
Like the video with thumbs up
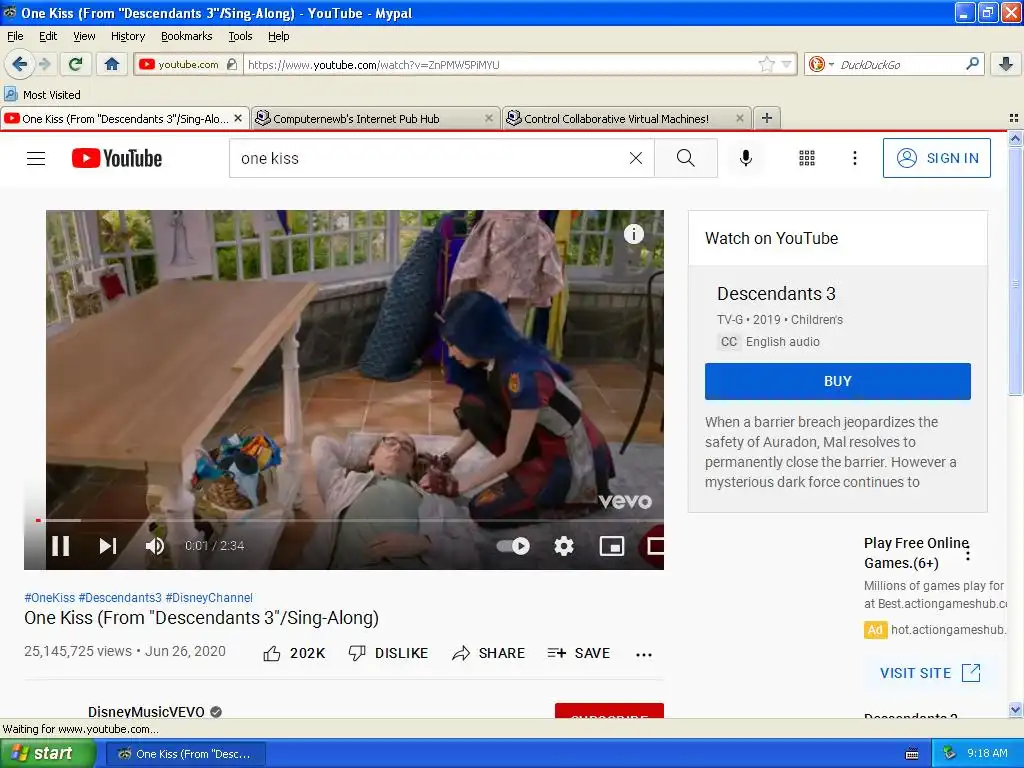click(x=294, y=653)
